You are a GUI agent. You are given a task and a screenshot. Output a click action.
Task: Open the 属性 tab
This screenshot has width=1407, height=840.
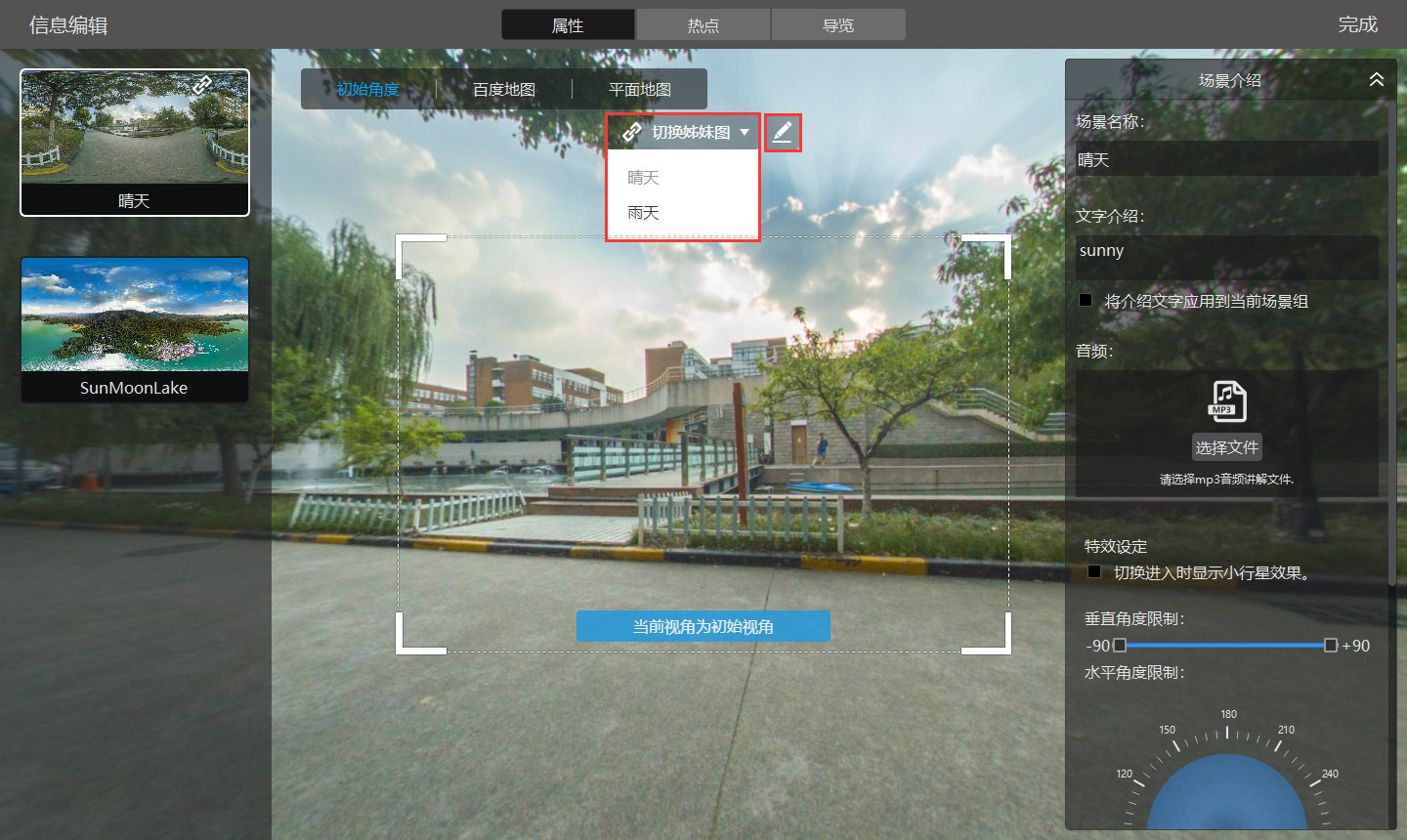568,25
